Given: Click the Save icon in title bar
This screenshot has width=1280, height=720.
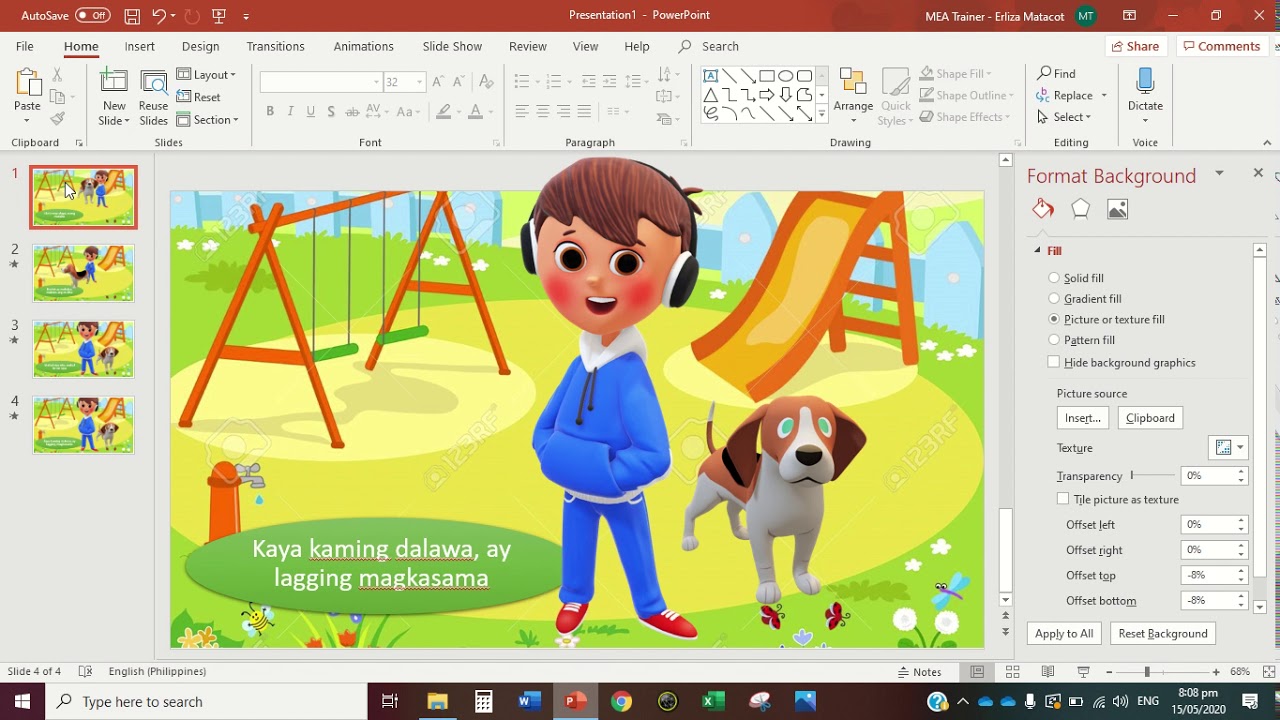Looking at the screenshot, I should [x=132, y=15].
